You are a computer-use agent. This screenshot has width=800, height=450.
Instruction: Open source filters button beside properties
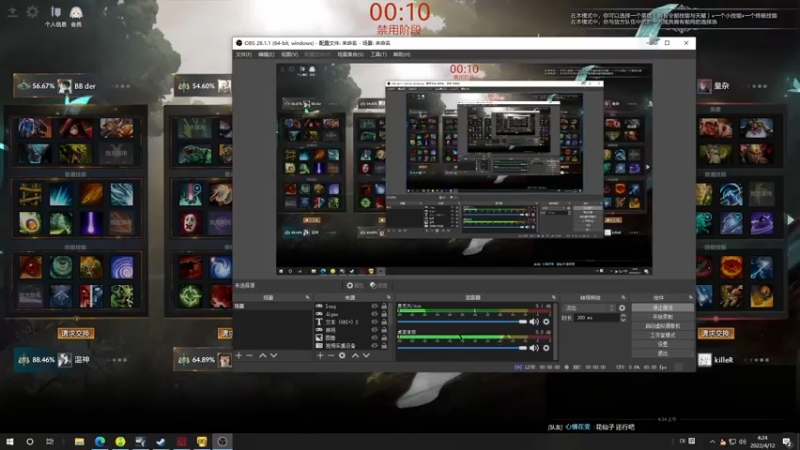tap(379, 286)
